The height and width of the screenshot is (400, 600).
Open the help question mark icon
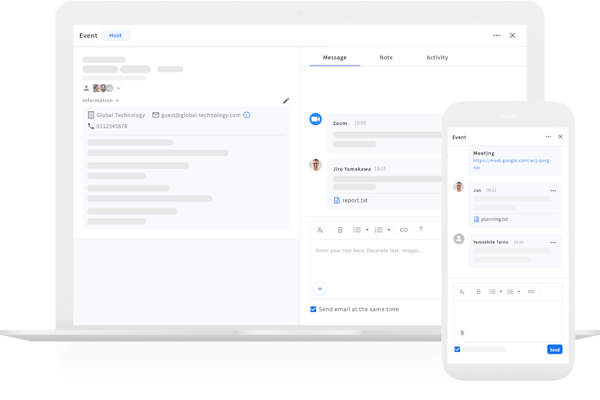[x=421, y=230]
